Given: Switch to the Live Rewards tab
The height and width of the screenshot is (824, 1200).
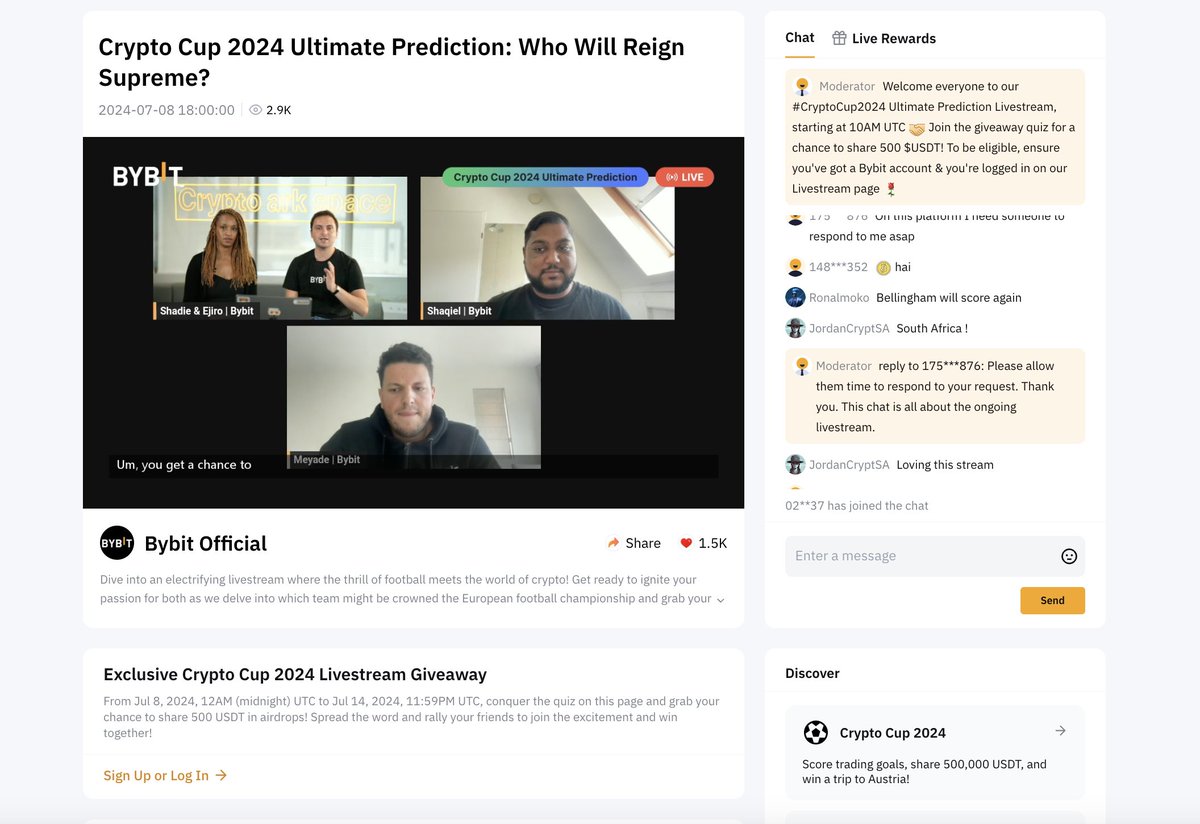Looking at the screenshot, I should [895, 38].
